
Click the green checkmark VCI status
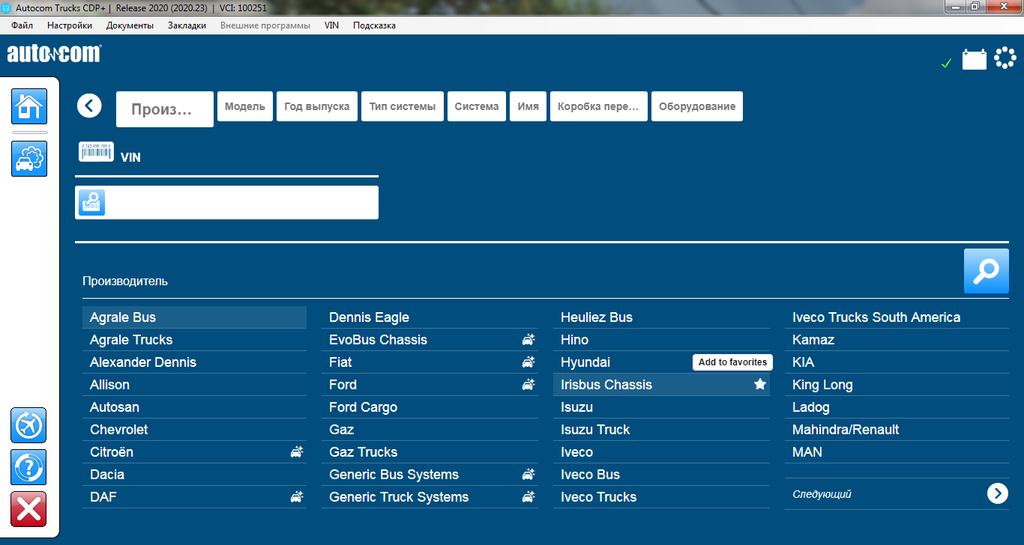tap(946, 63)
